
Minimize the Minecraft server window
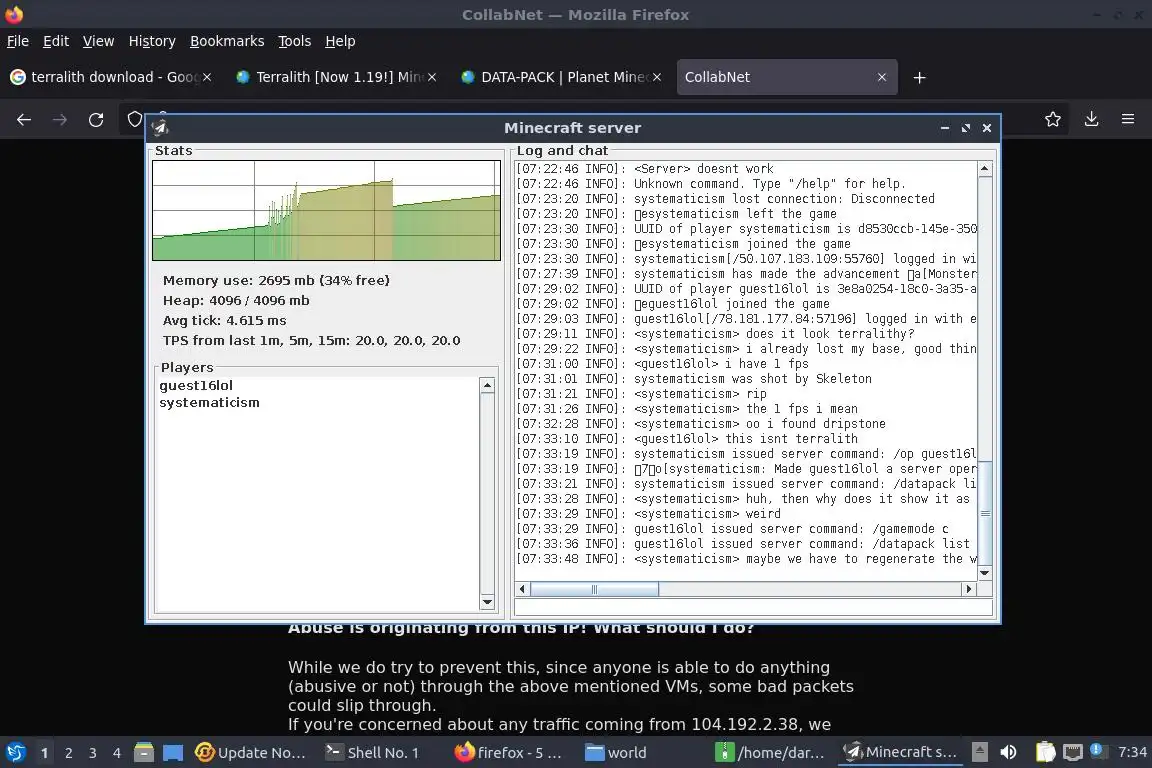pyautogui.click(x=945, y=128)
